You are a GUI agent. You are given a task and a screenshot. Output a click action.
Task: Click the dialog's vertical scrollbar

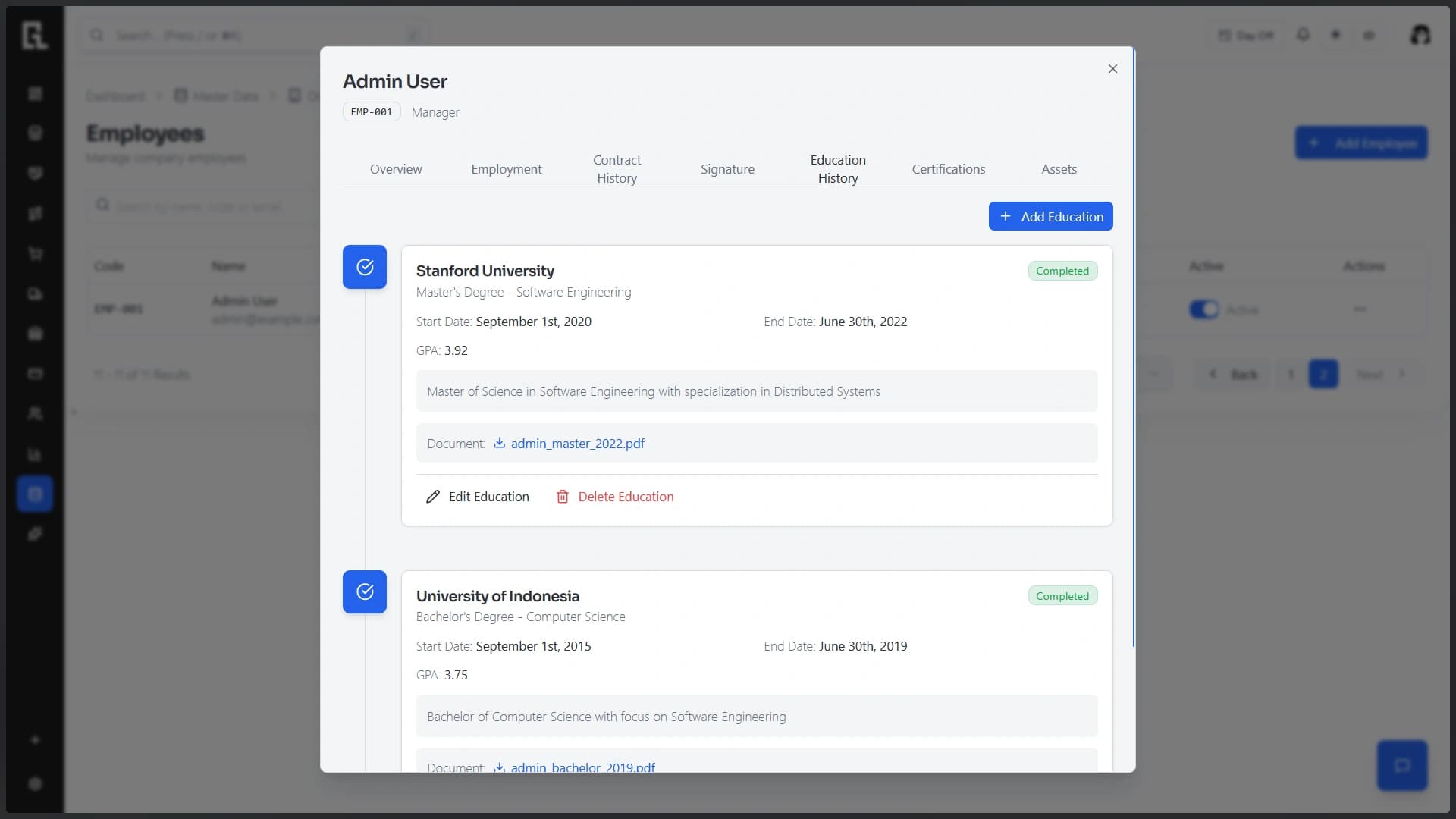[1134, 347]
